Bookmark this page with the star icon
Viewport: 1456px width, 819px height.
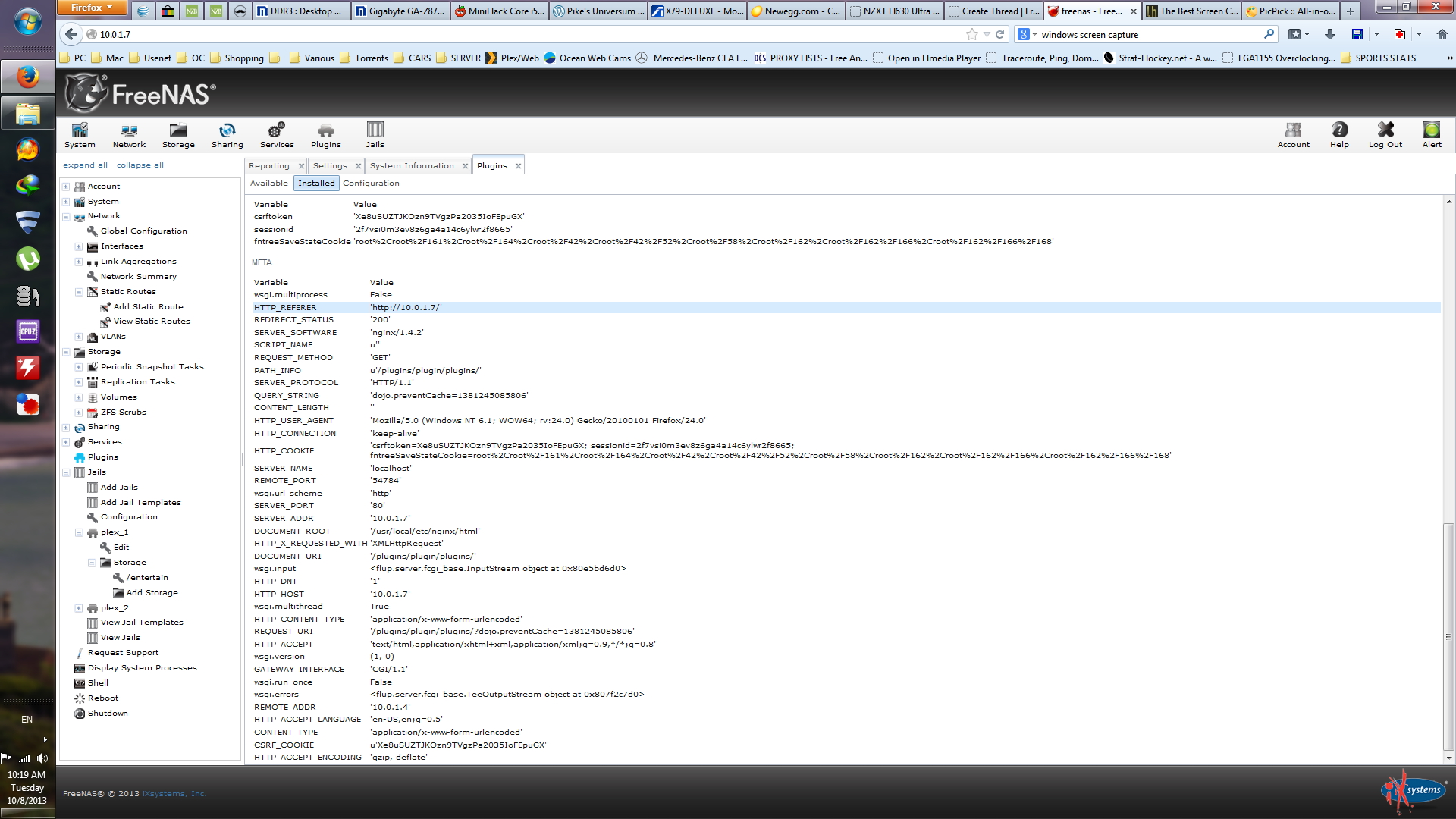tap(971, 34)
